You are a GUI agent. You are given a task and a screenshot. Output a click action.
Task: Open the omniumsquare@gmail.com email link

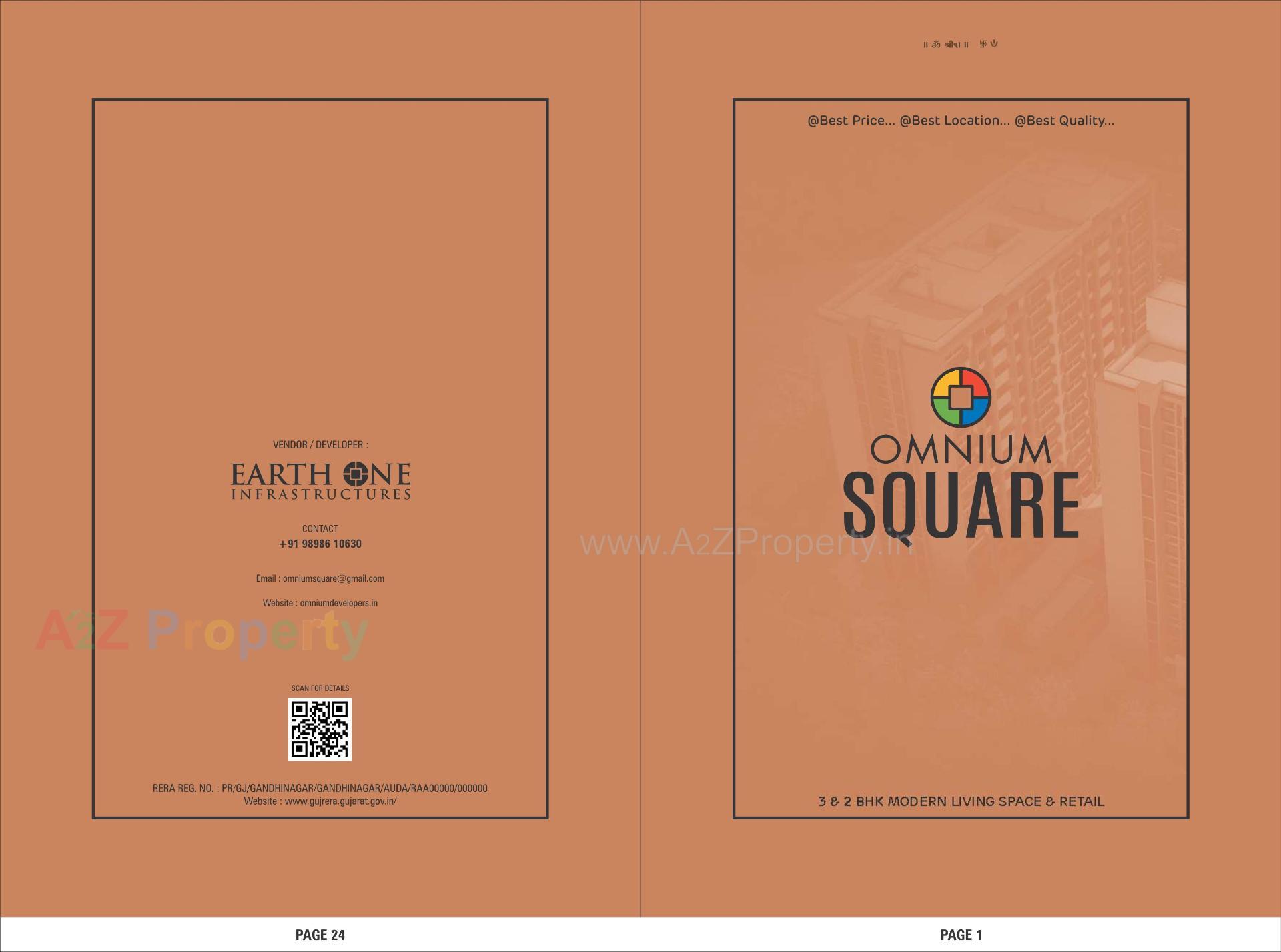click(x=321, y=578)
